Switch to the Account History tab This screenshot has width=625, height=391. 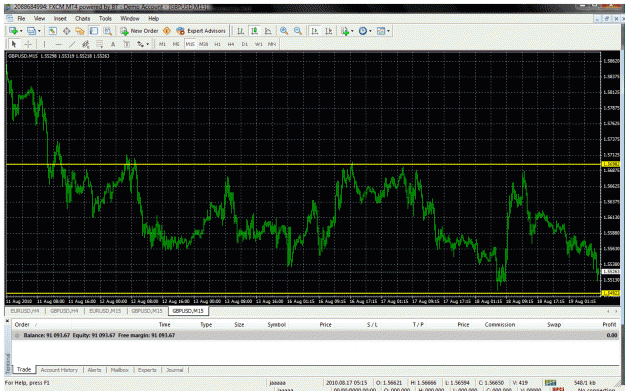tap(59, 370)
